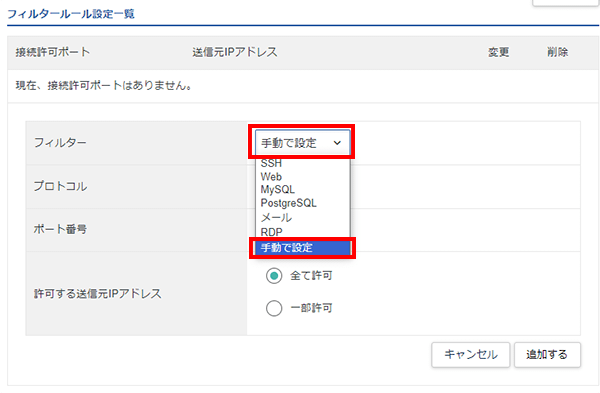The image size is (600, 393).
Task: Click 変更 column header
Action: (x=499, y=52)
